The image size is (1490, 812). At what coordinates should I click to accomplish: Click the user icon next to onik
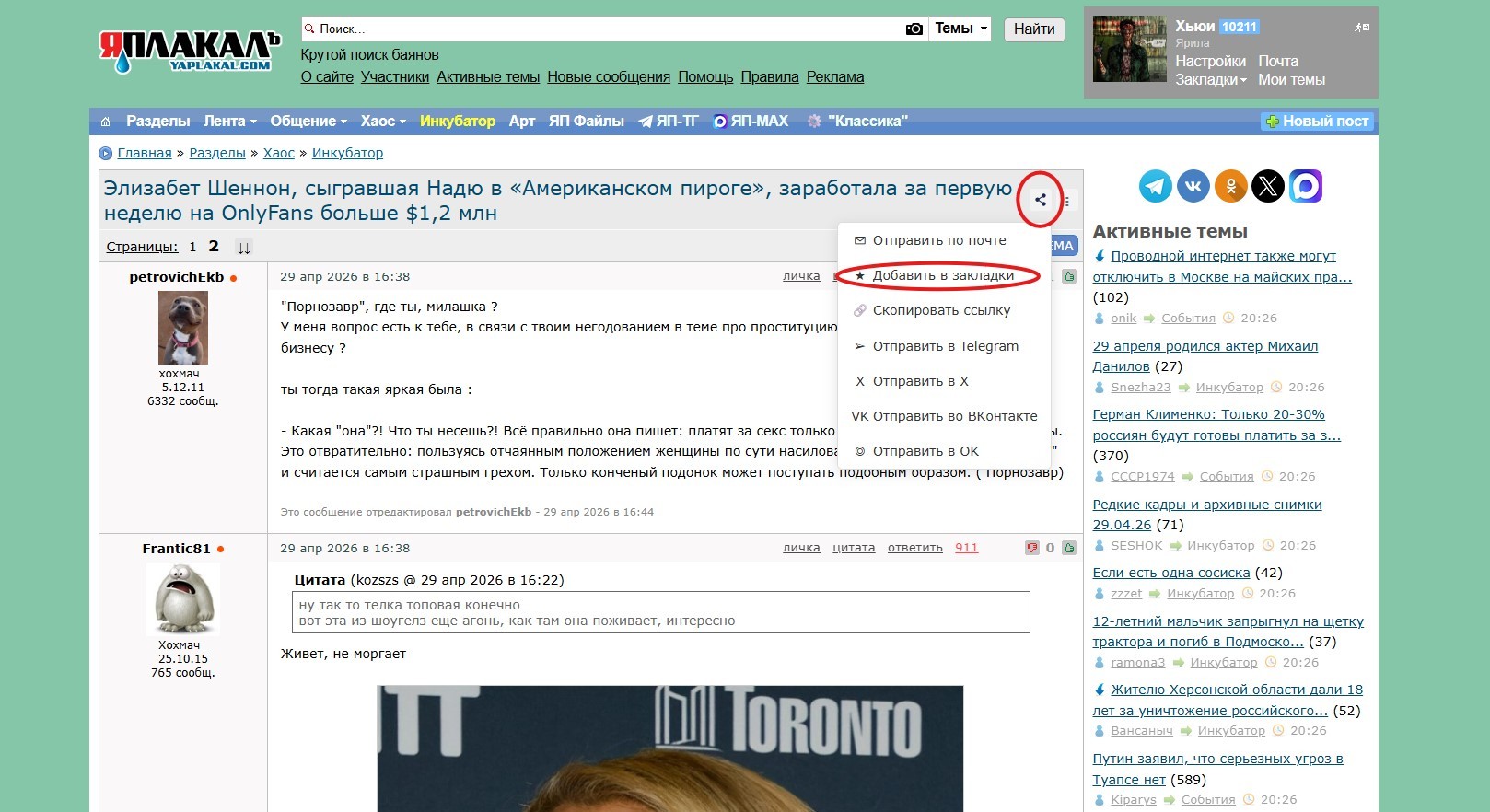pyautogui.click(x=1099, y=319)
